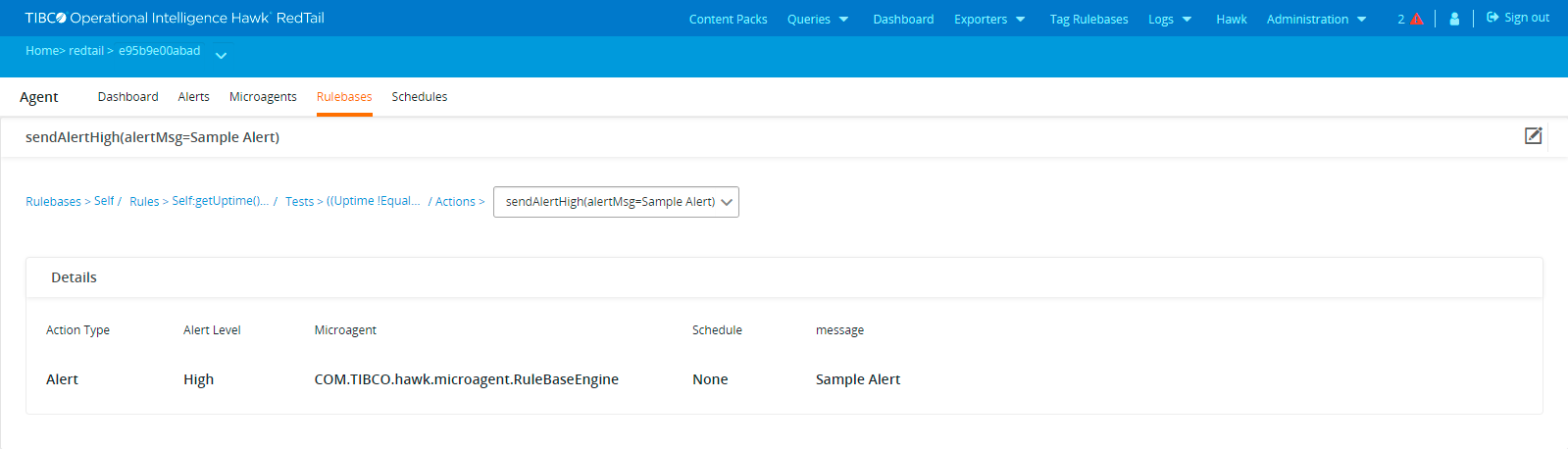Select the agent Dashboard tab

click(127, 97)
